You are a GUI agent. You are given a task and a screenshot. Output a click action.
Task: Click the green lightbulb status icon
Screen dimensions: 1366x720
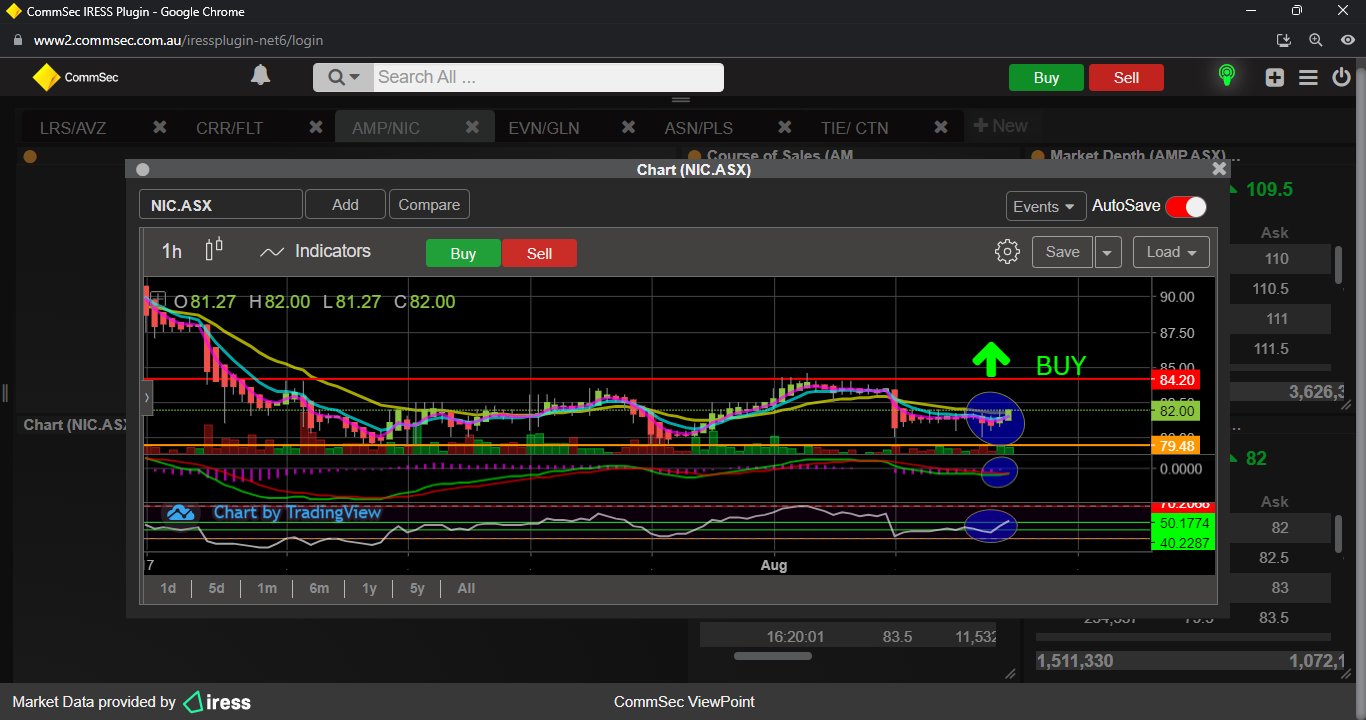point(1226,76)
